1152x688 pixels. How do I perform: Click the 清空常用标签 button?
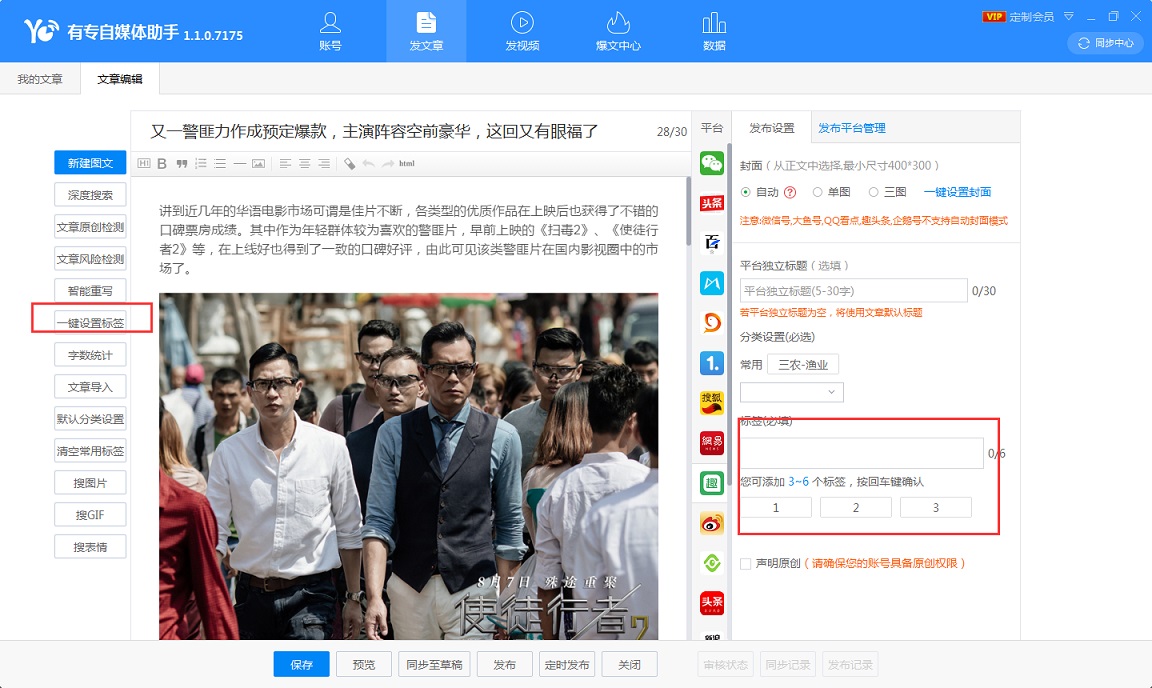(x=90, y=451)
